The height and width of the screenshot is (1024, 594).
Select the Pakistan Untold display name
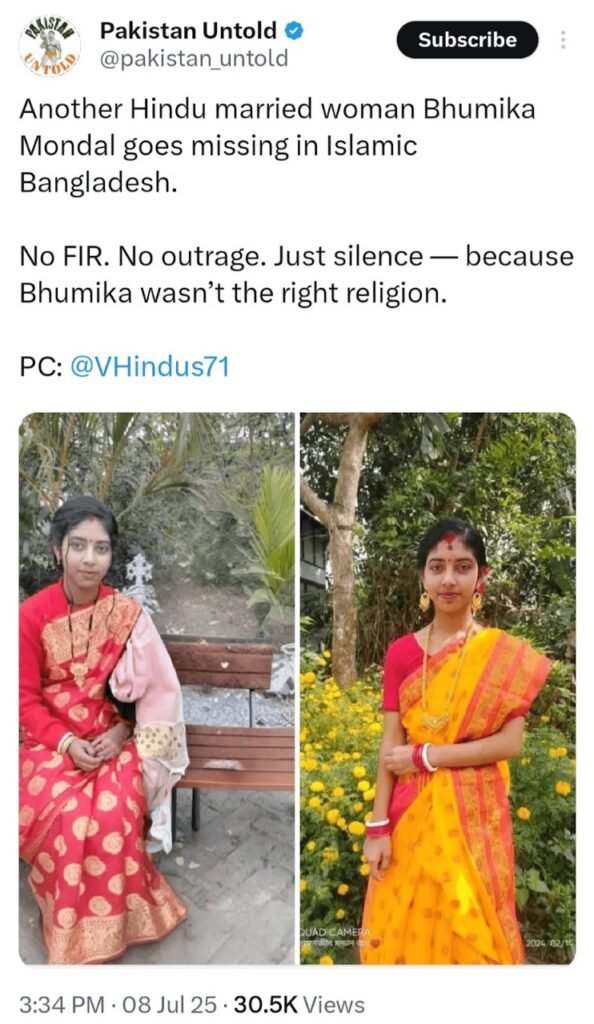[x=188, y=30]
